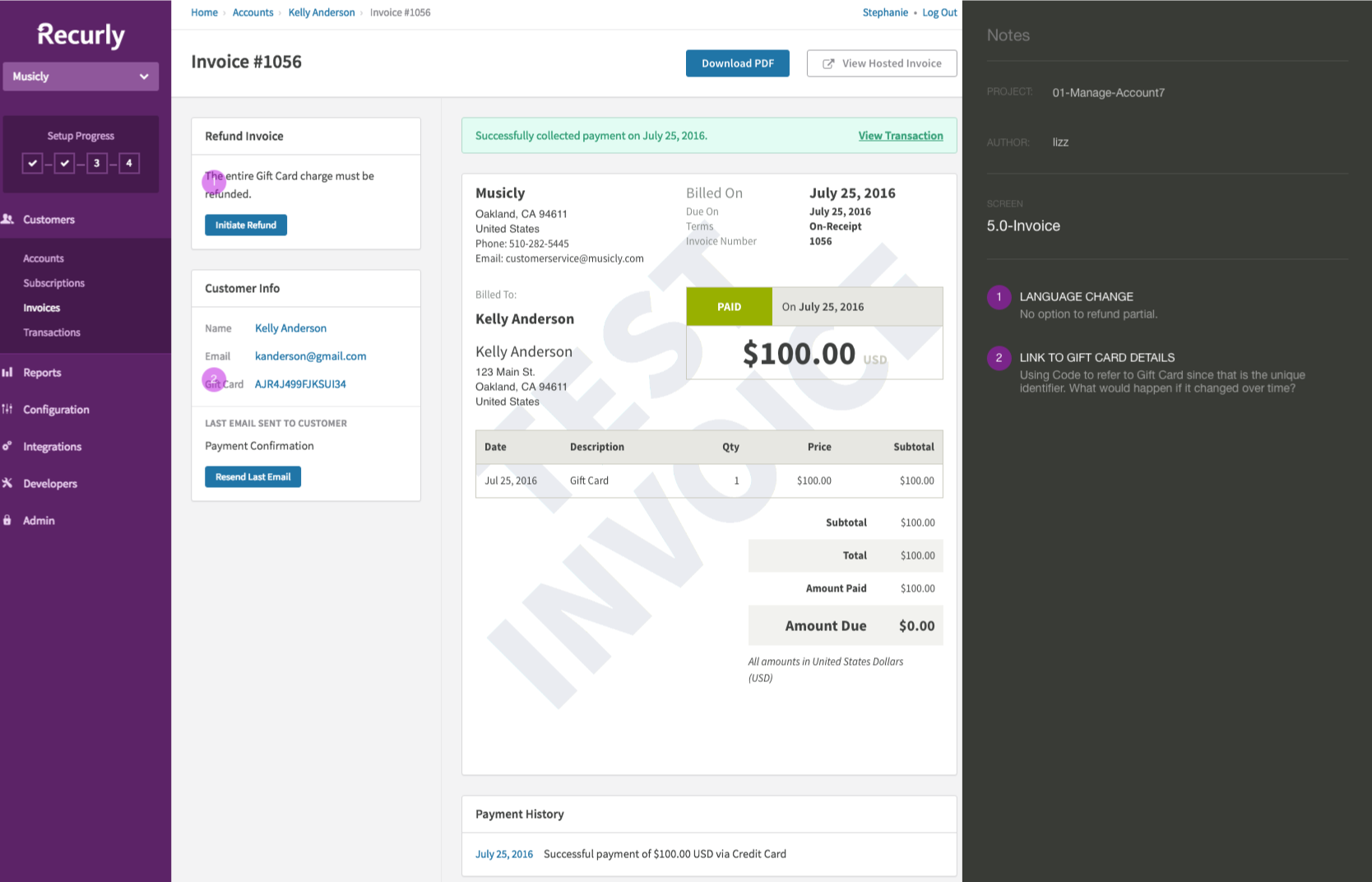Open the Customers menu section

(49, 220)
